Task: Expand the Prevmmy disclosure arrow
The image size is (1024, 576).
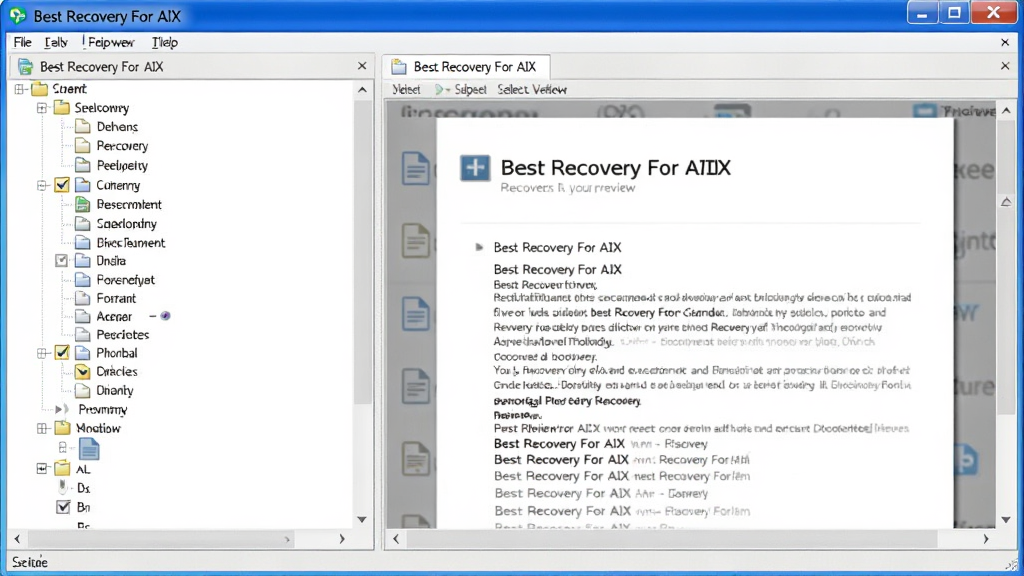Action: point(59,409)
